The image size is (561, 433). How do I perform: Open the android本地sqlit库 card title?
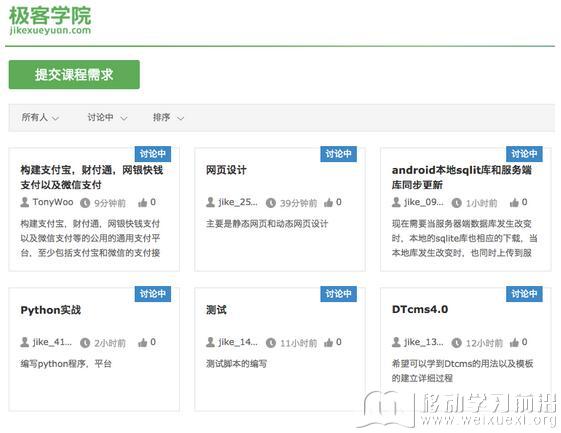(462, 177)
